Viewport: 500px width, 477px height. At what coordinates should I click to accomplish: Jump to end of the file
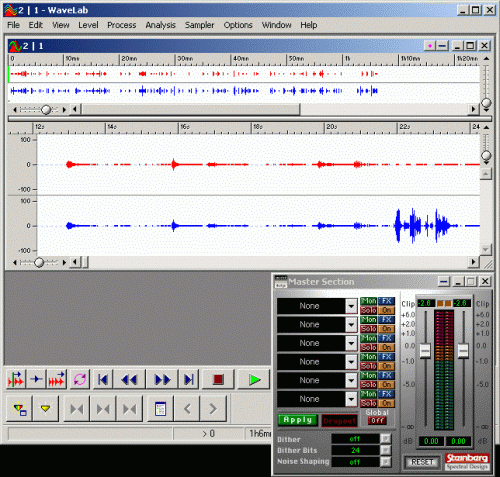tap(189, 379)
